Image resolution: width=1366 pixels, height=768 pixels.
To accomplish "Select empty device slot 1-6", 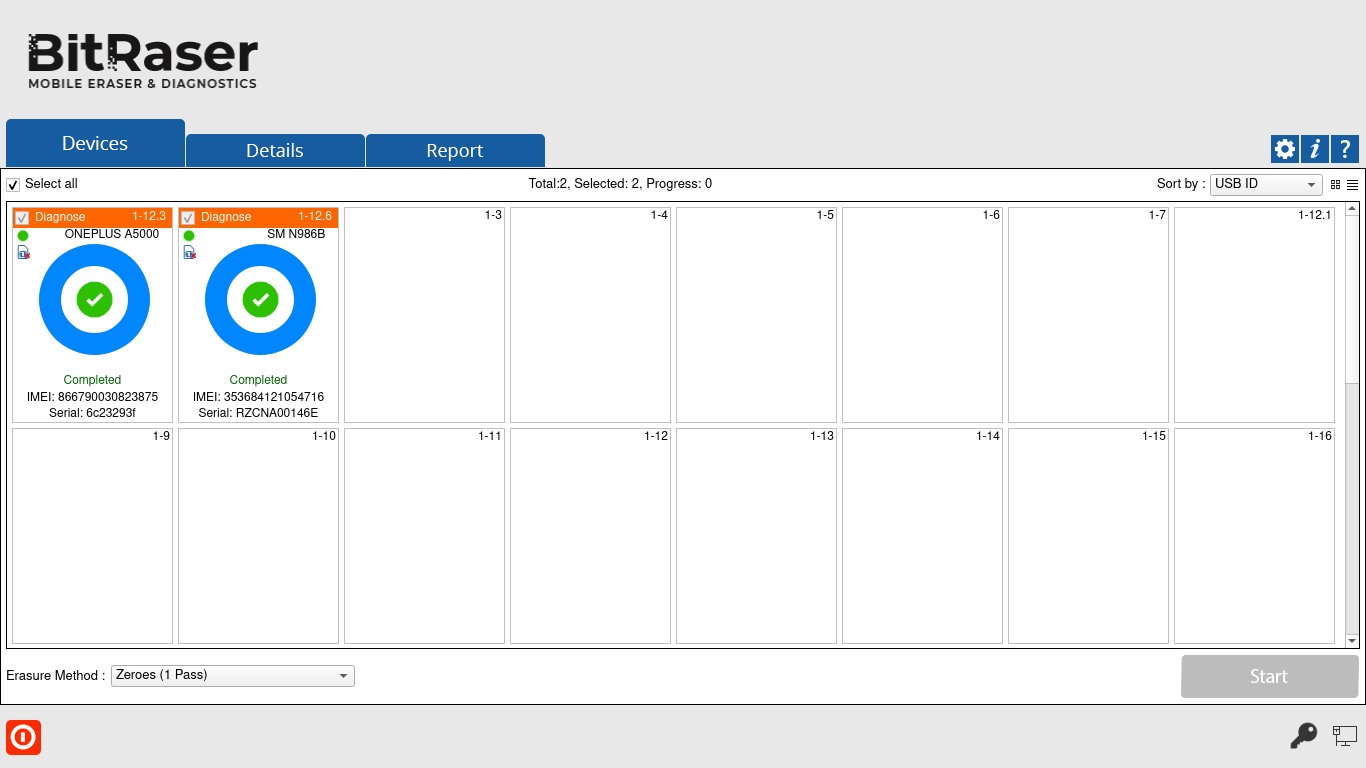I will click(x=923, y=315).
